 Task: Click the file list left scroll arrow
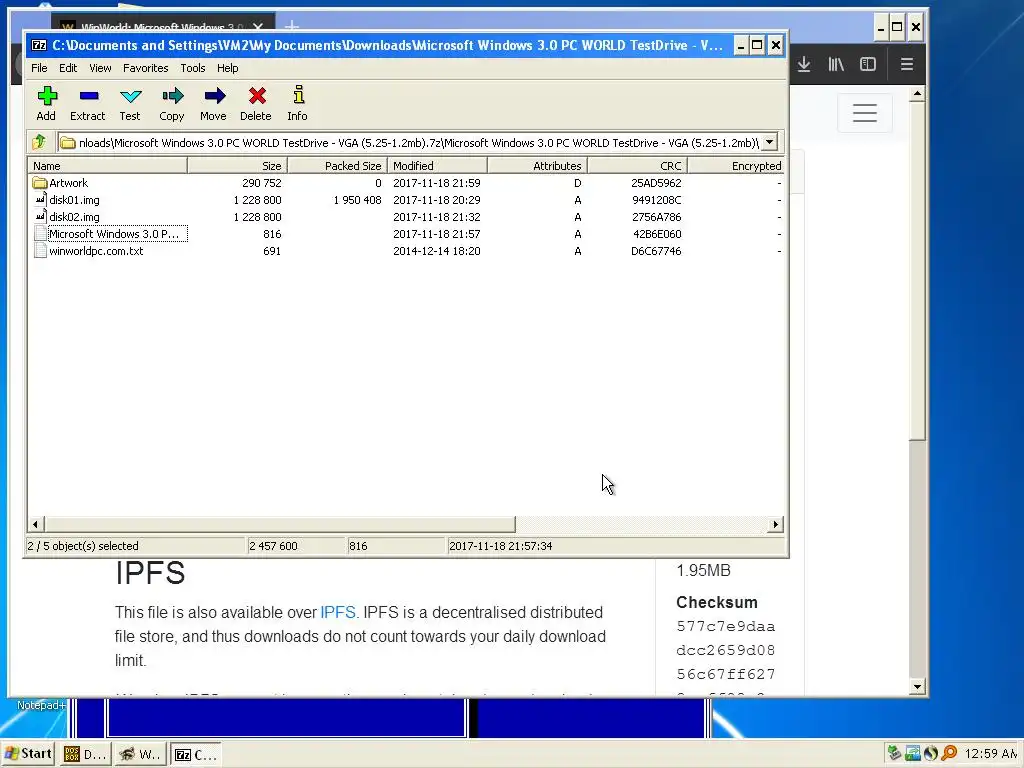[36, 524]
